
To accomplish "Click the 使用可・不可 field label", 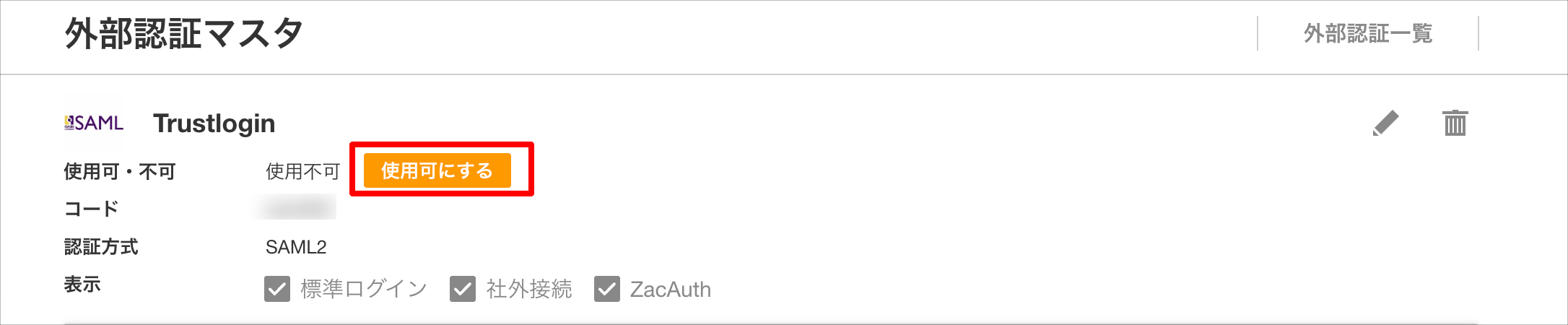I will tap(120, 171).
